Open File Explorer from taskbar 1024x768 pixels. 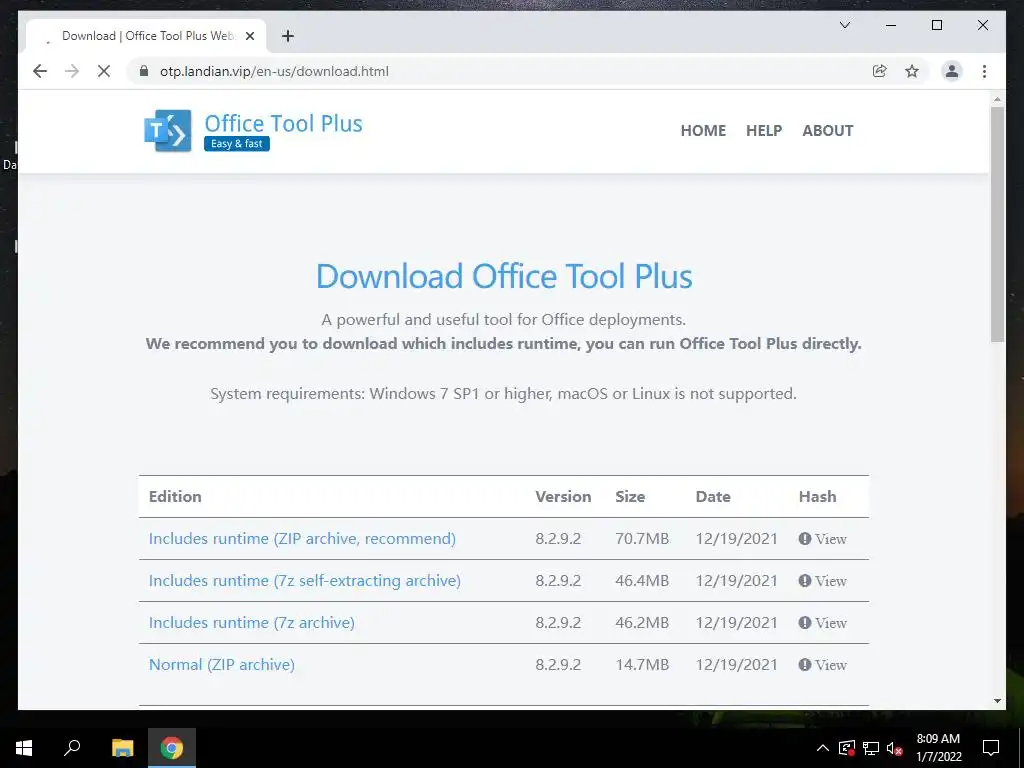pos(122,748)
